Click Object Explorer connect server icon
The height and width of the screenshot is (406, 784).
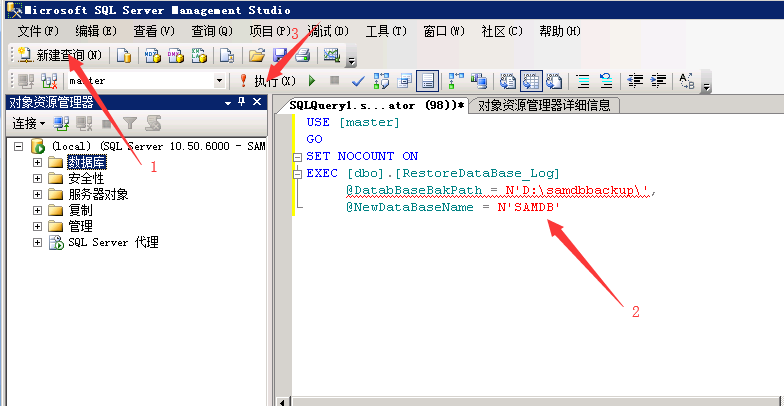62,123
